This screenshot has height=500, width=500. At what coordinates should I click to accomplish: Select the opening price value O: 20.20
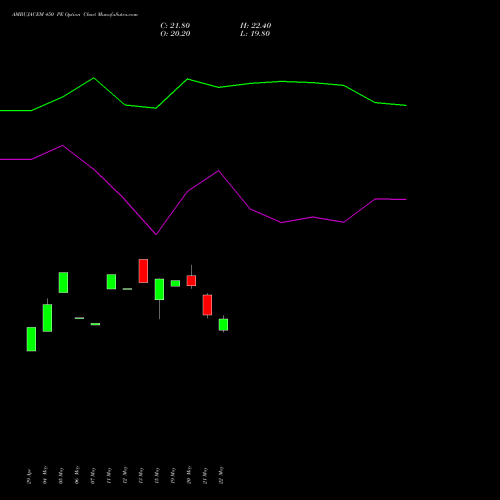(x=175, y=34)
